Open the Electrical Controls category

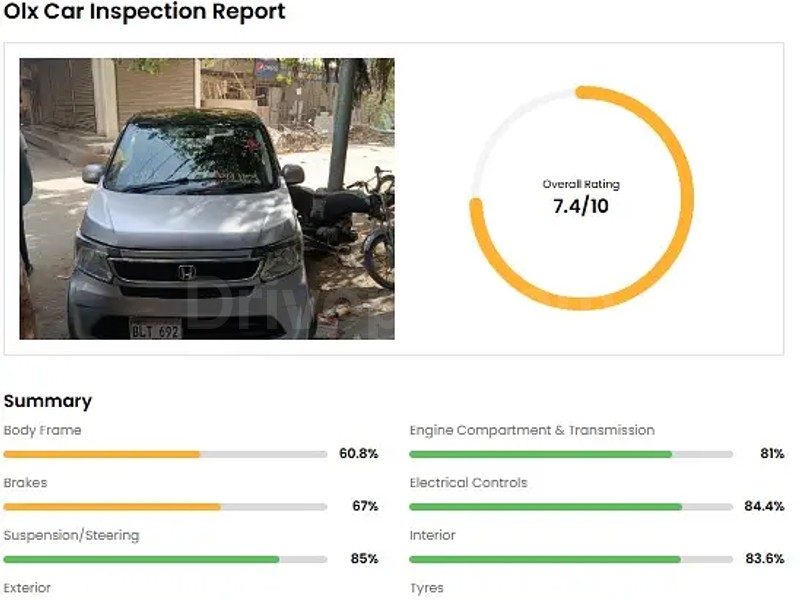468,482
